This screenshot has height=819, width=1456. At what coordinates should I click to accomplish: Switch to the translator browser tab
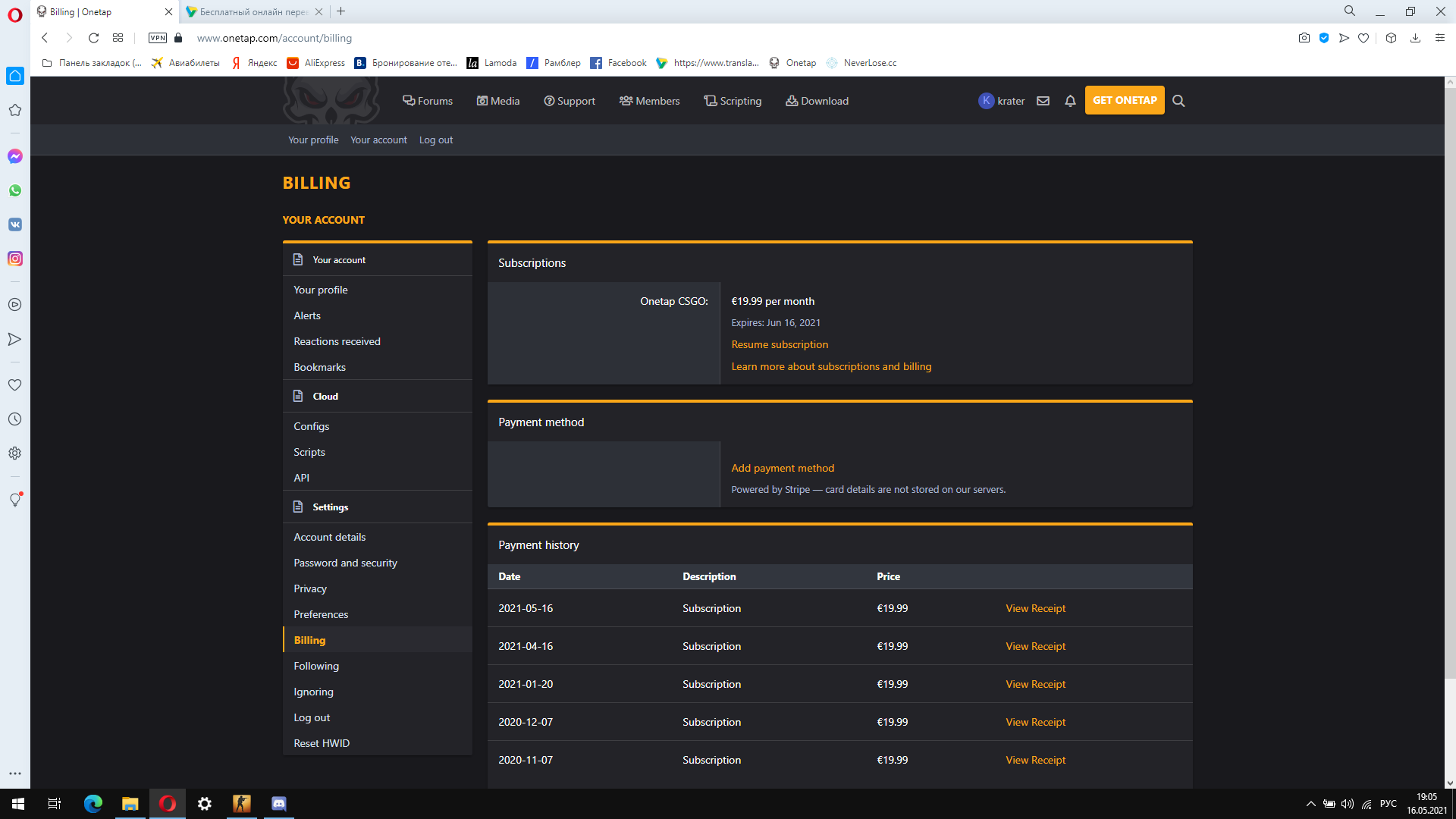click(x=253, y=11)
